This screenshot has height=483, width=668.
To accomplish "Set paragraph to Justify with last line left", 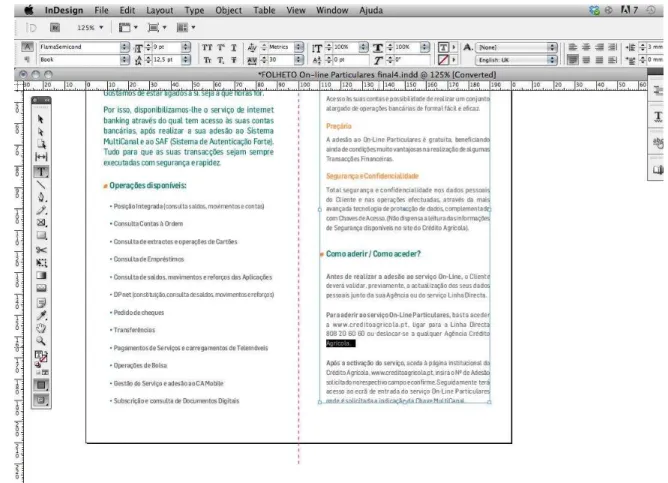I will pos(573,60).
